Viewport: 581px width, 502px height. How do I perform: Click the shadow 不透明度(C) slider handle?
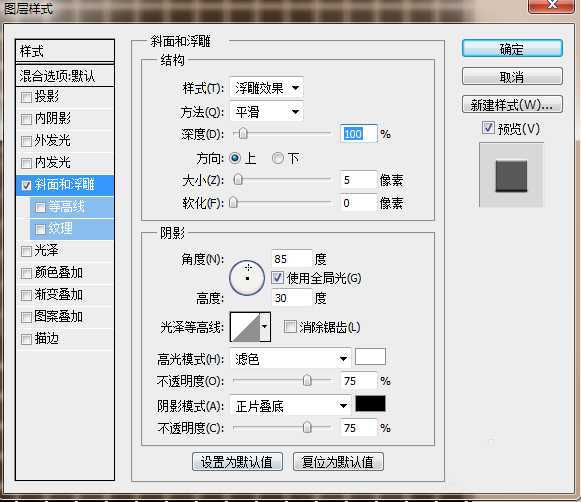click(x=307, y=428)
